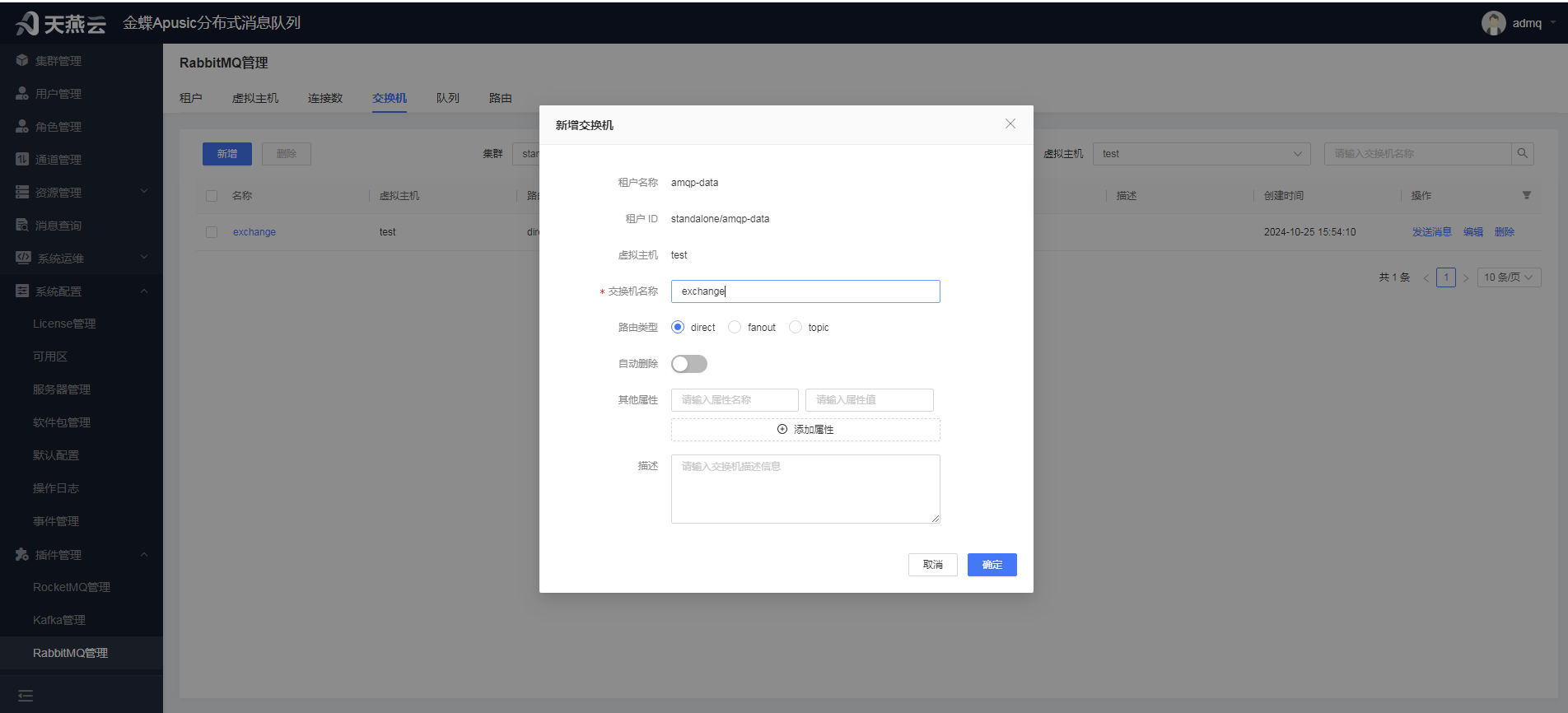
Task: Switch to 交换机 tab
Action: coord(390,98)
